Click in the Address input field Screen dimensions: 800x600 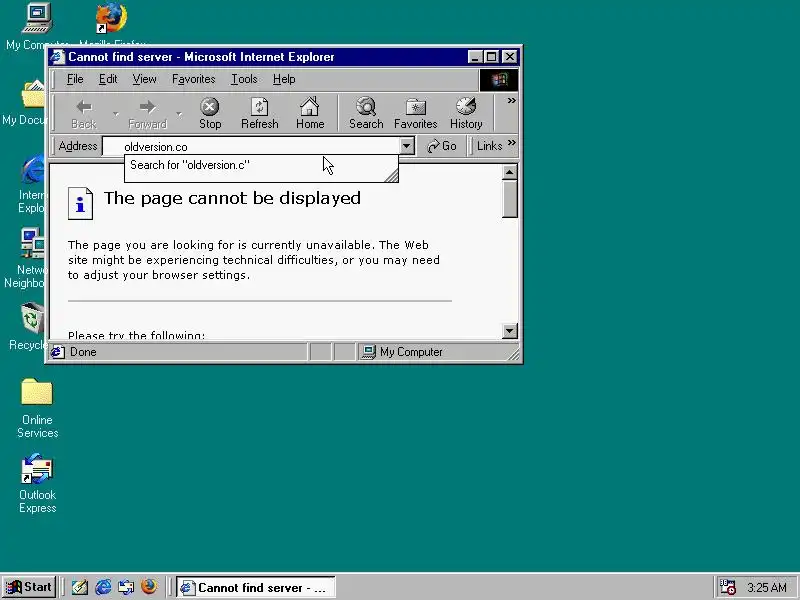point(251,146)
